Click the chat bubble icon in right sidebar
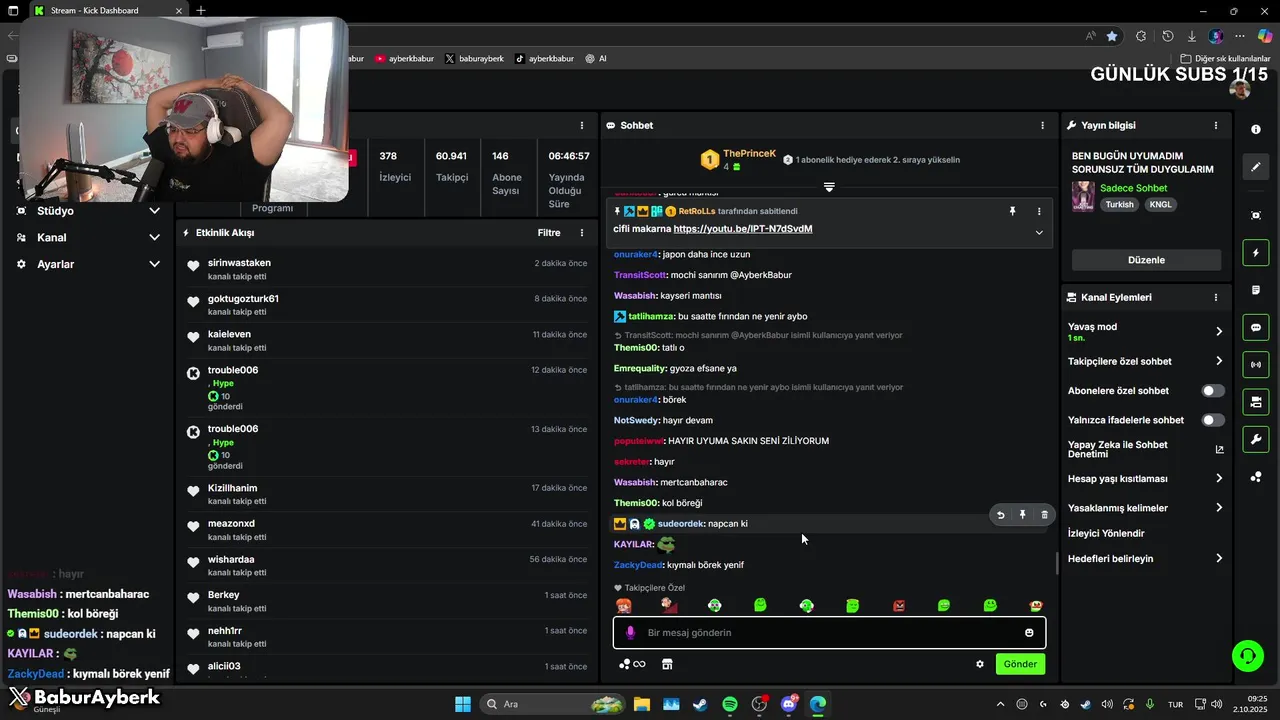This screenshot has width=1280, height=720. point(1256,327)
